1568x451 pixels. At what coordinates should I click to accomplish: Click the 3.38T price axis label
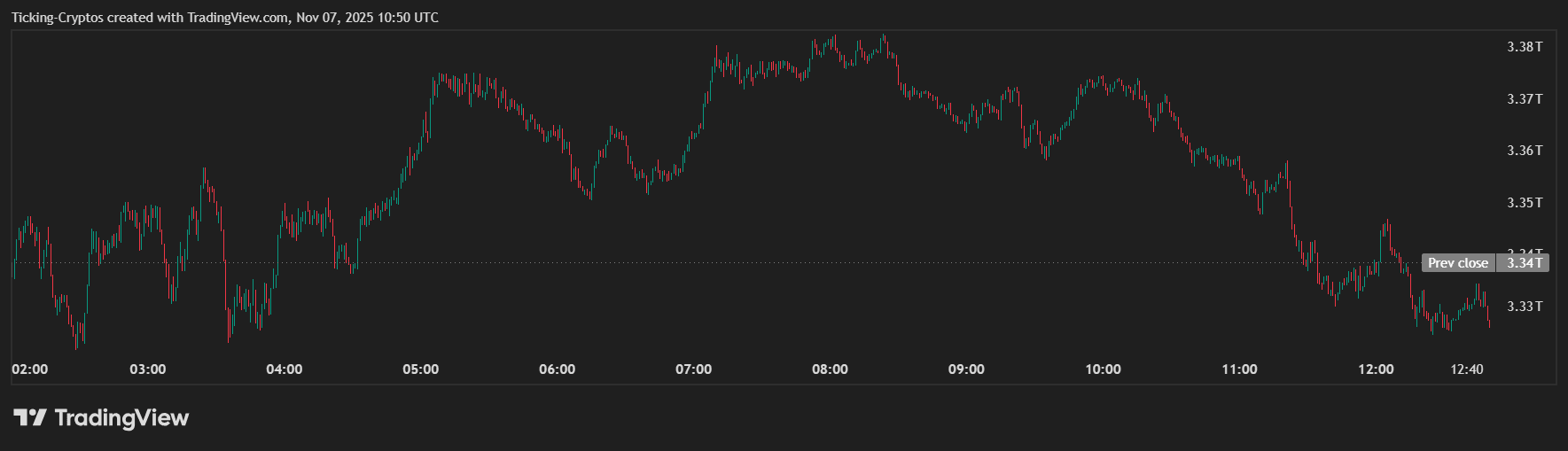(x=1524, y=47)
